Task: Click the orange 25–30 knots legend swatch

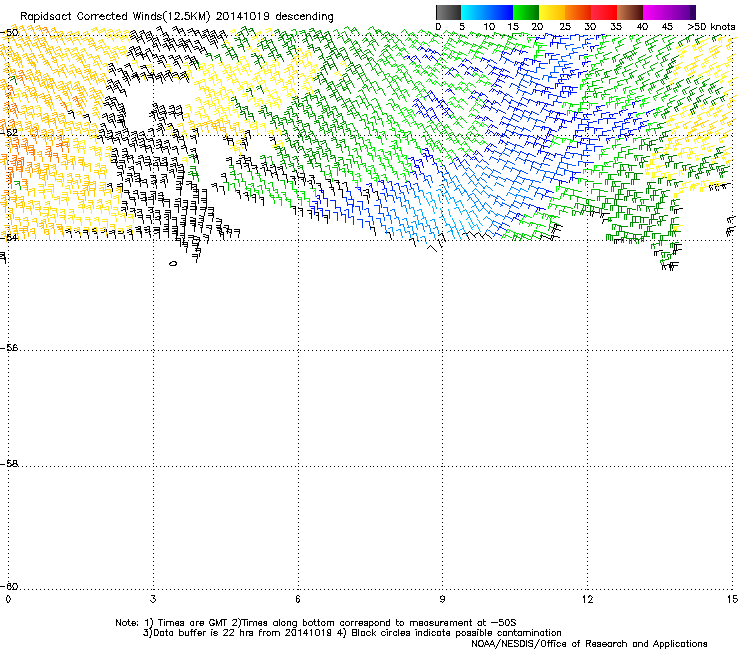Action: point(578,12)
